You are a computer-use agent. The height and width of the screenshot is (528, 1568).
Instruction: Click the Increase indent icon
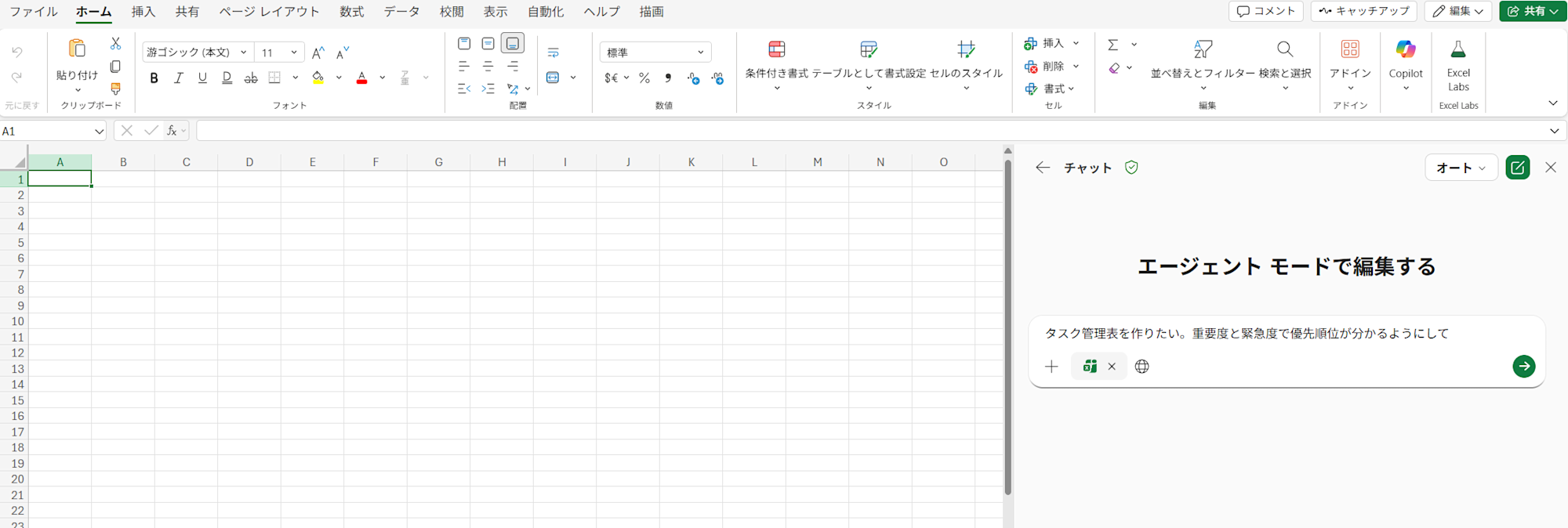coord(488,89)
